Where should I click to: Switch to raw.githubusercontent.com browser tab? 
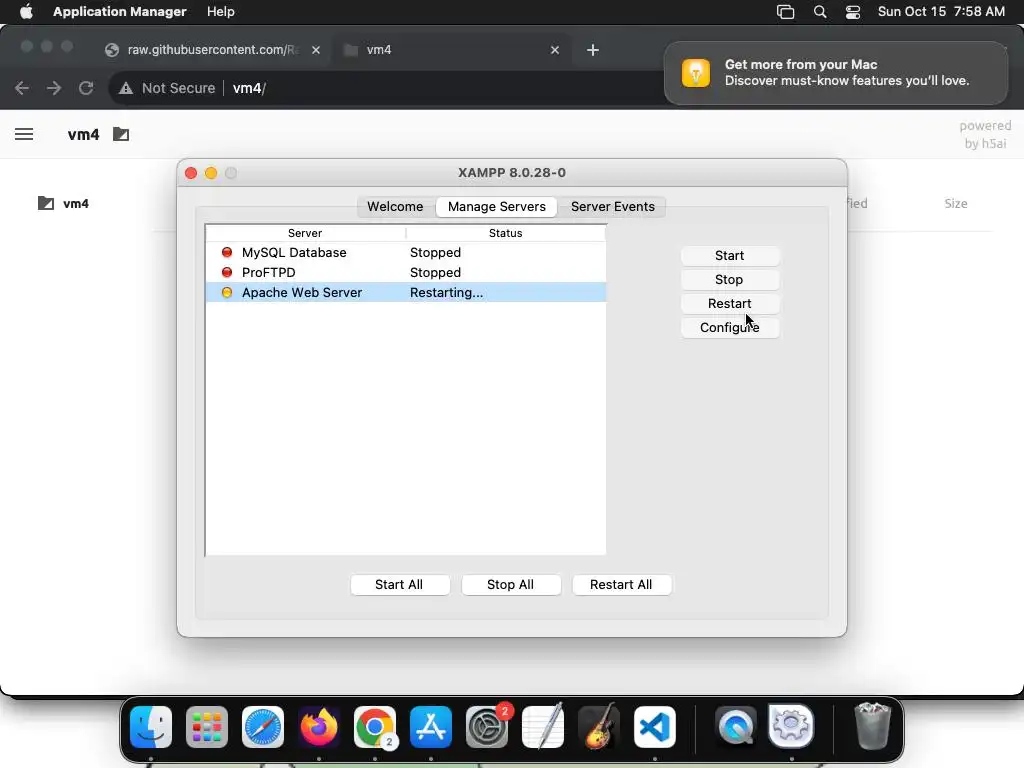[213, 50]
